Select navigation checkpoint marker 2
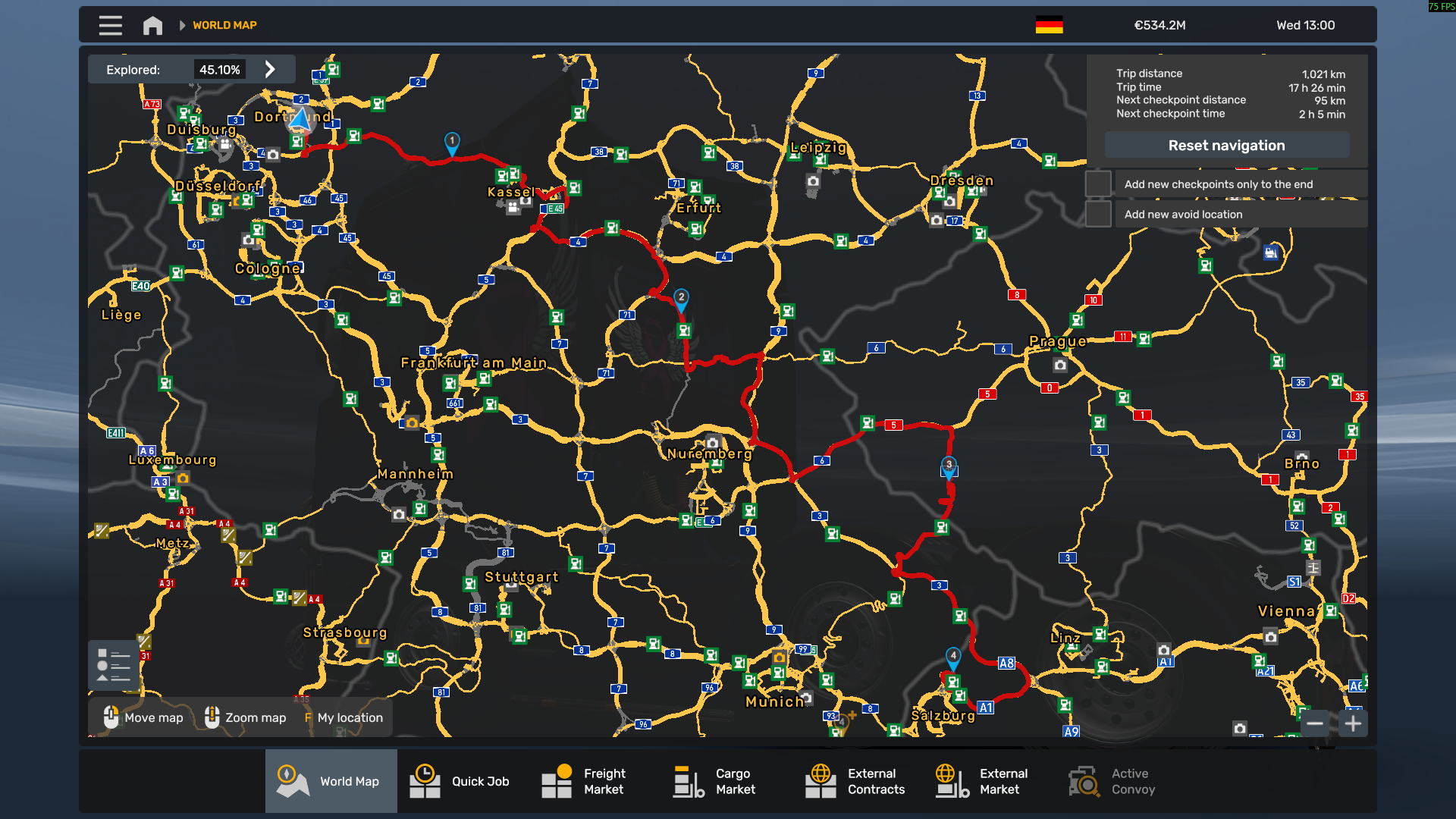The image size is (1456, 819). tap(681, 298)
